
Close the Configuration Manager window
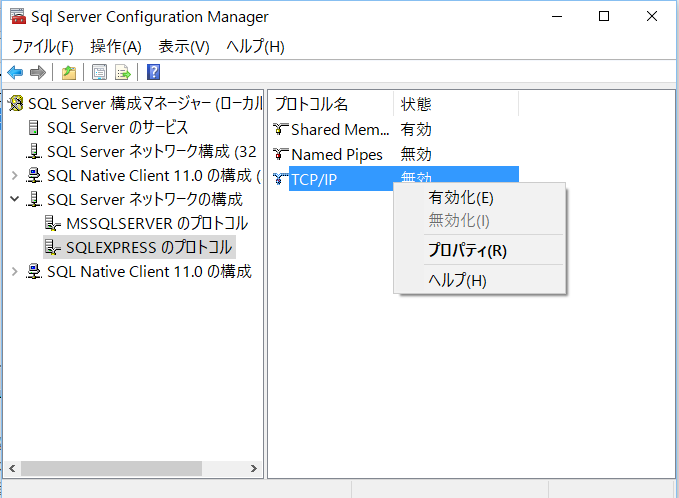[651, 16]
